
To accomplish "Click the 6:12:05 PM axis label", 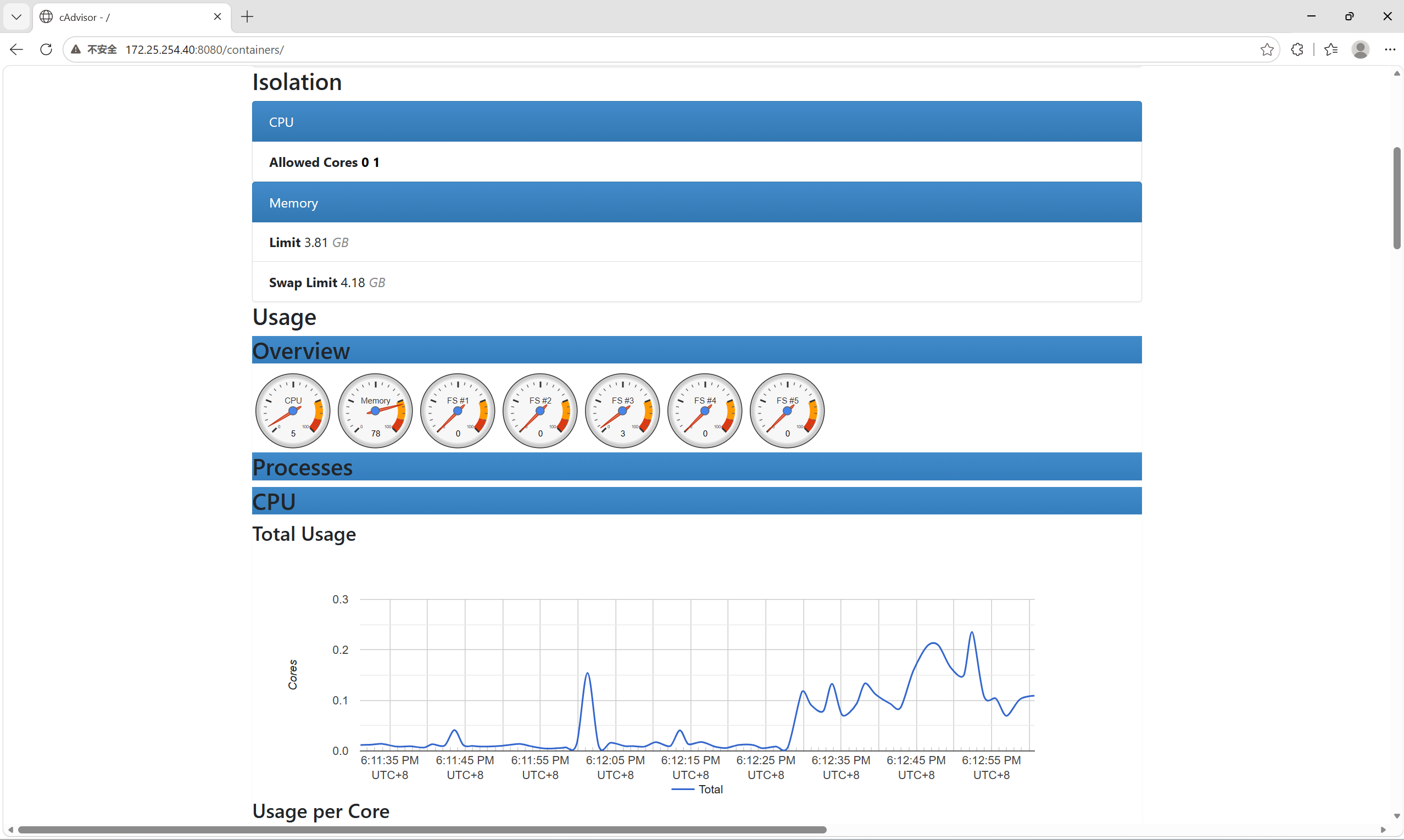I will (x=615, y=768).
